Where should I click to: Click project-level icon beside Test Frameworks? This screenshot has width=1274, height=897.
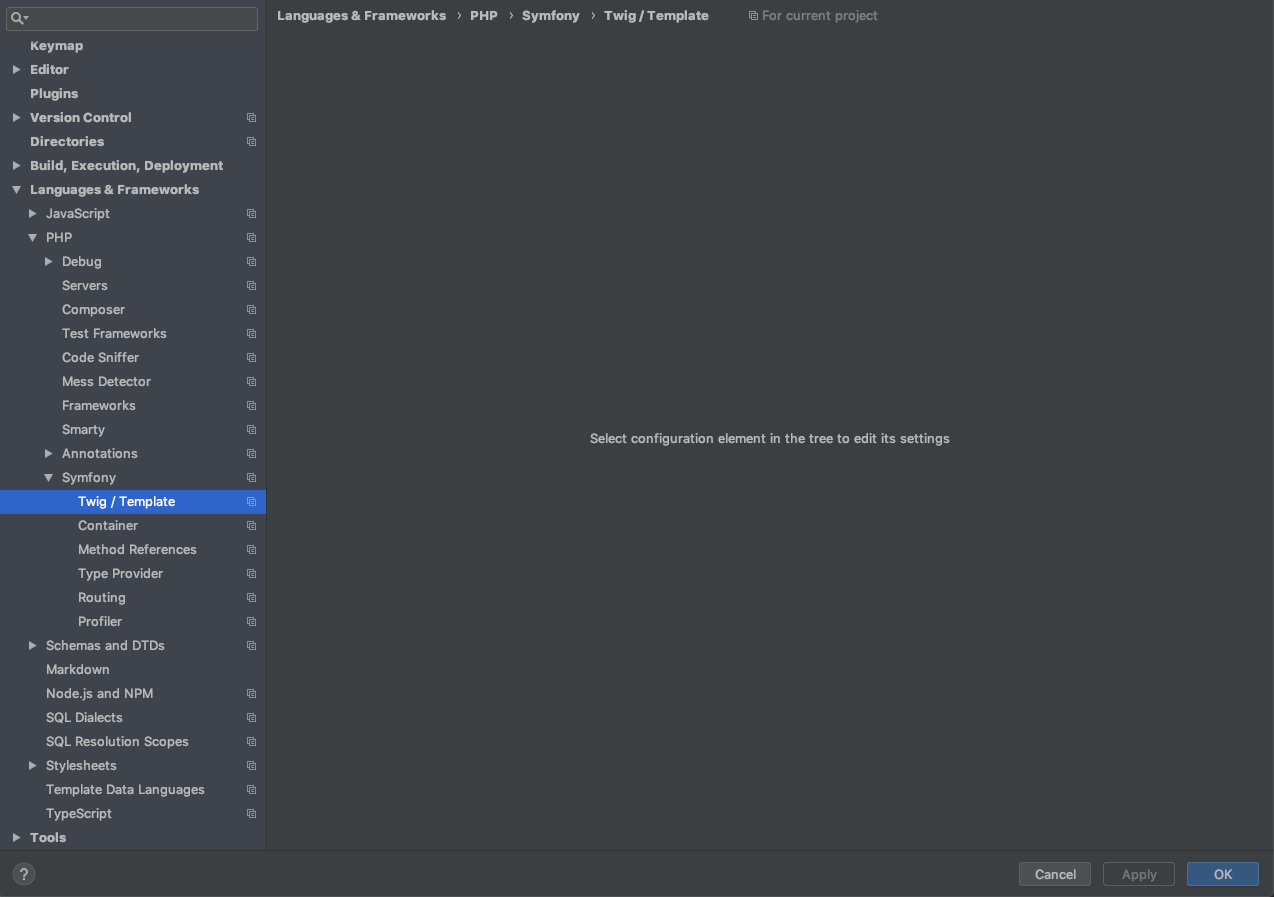pos(251,334)
